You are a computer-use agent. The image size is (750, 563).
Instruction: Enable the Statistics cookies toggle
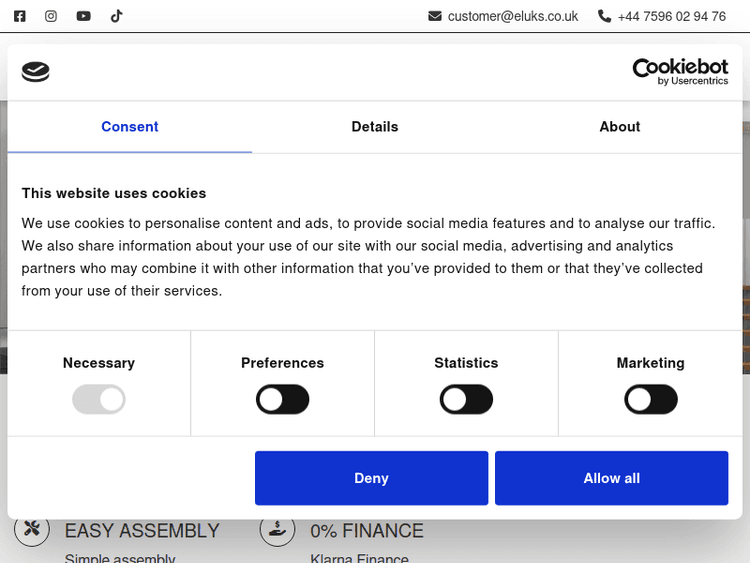tap(466, 400)
